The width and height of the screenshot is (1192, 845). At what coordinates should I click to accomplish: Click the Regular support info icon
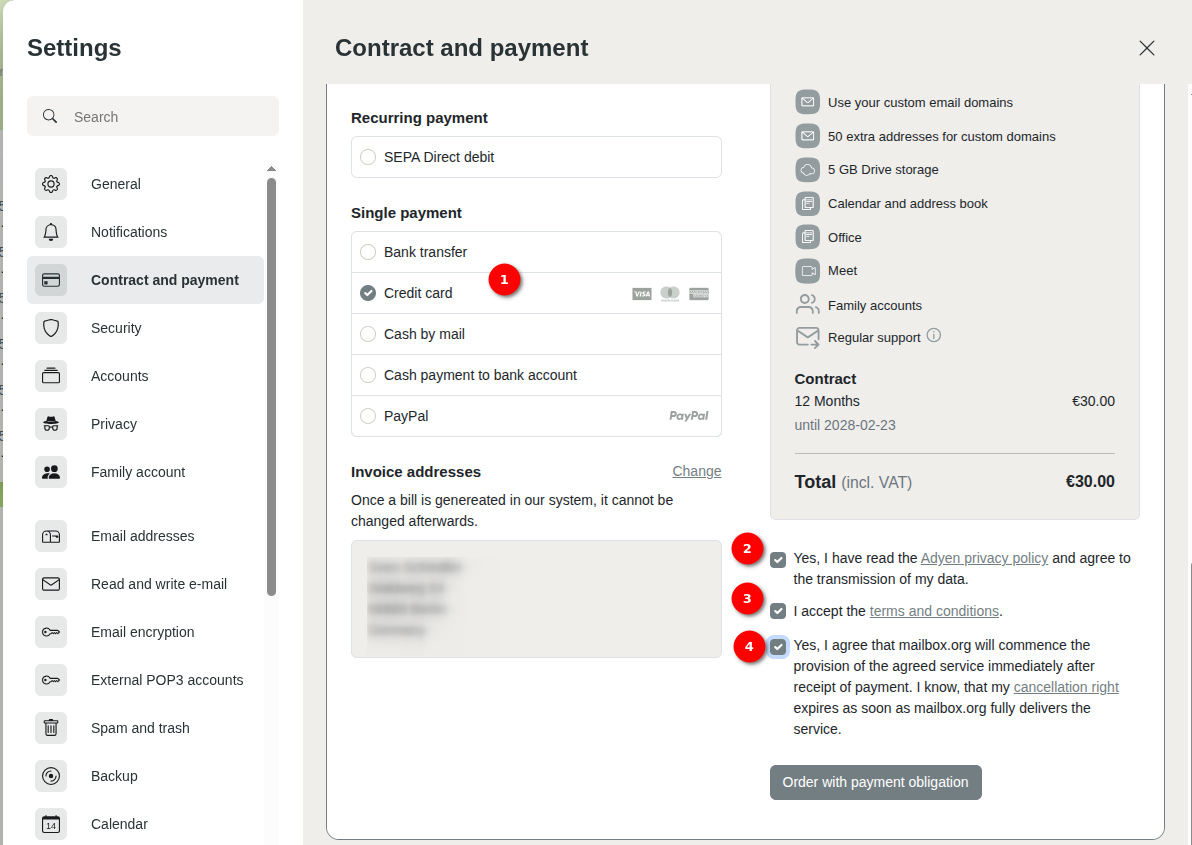click(934, 336)
